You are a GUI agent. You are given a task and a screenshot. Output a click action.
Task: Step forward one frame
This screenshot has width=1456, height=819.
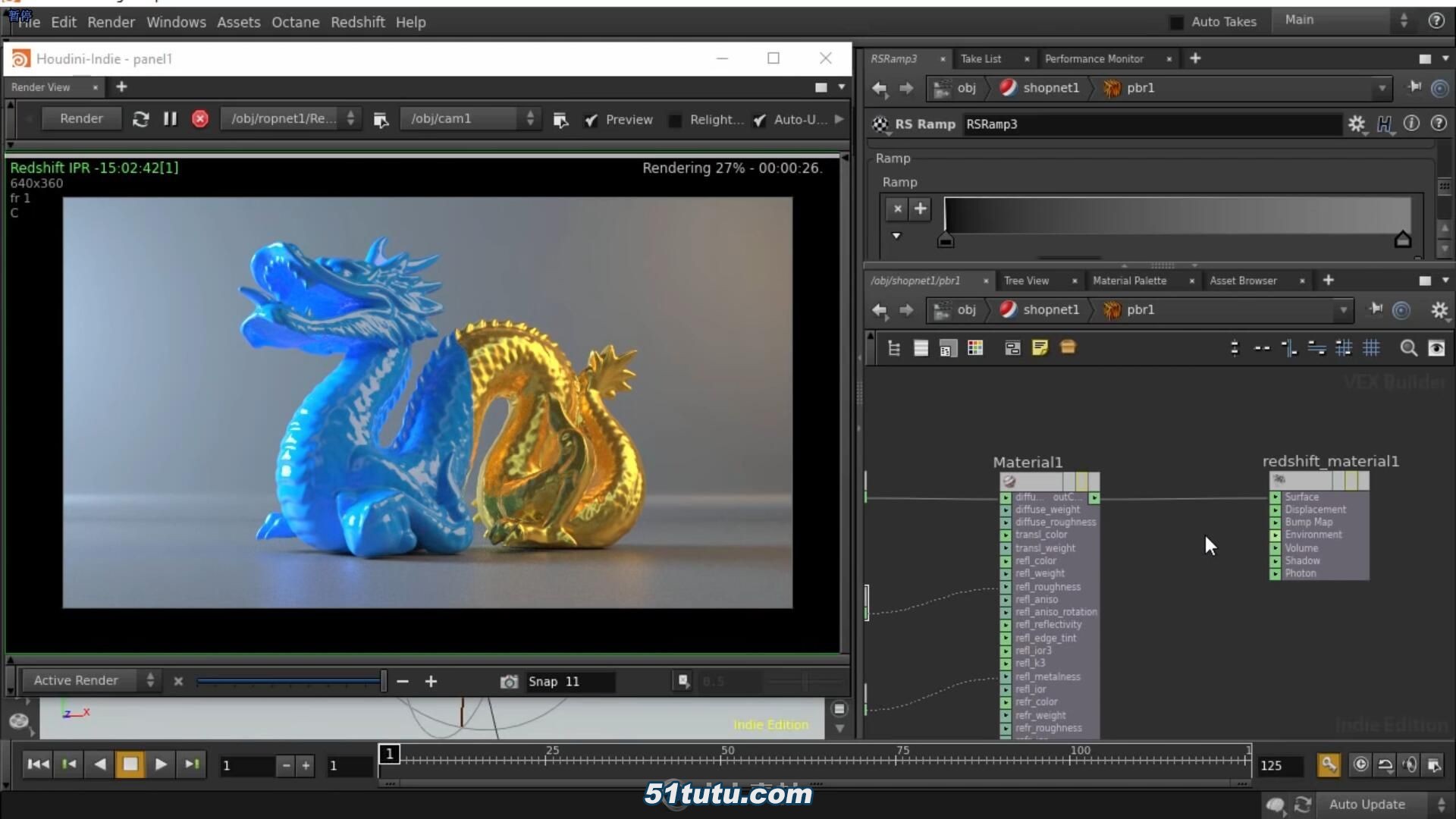191,764
